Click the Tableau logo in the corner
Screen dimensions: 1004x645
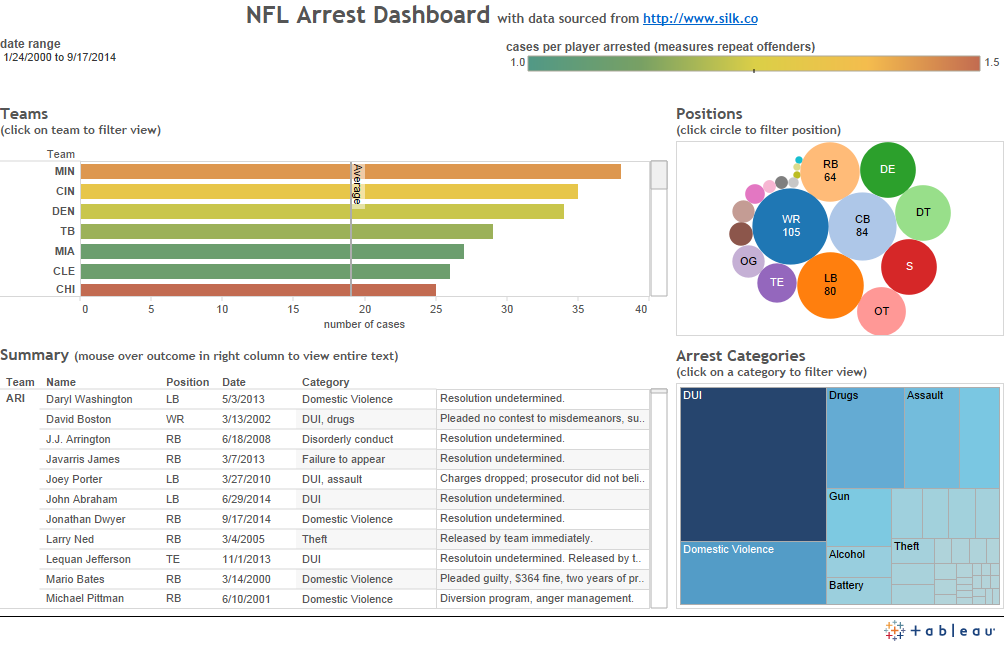938,630
